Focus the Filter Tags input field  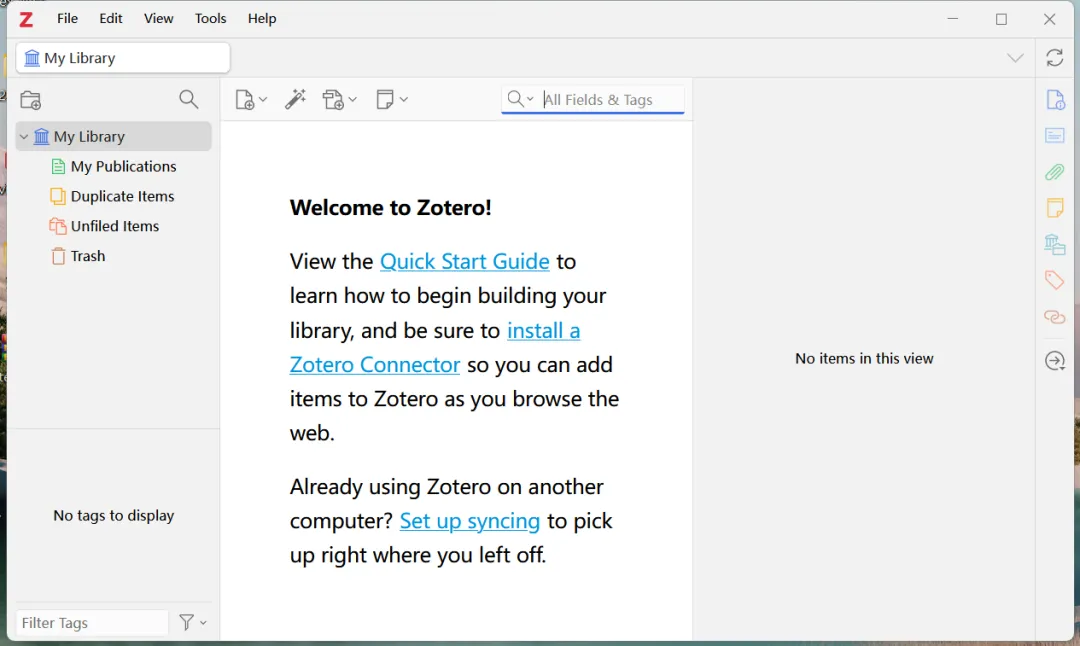(x=92, y=623)
